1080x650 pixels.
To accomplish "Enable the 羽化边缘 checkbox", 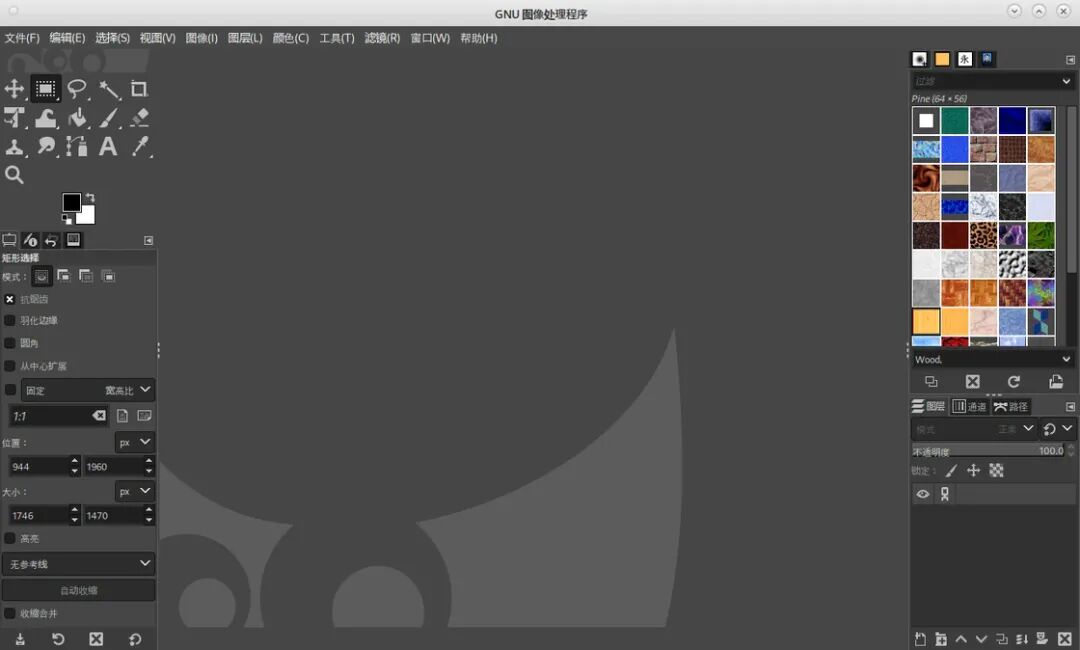I will point(10,321).
